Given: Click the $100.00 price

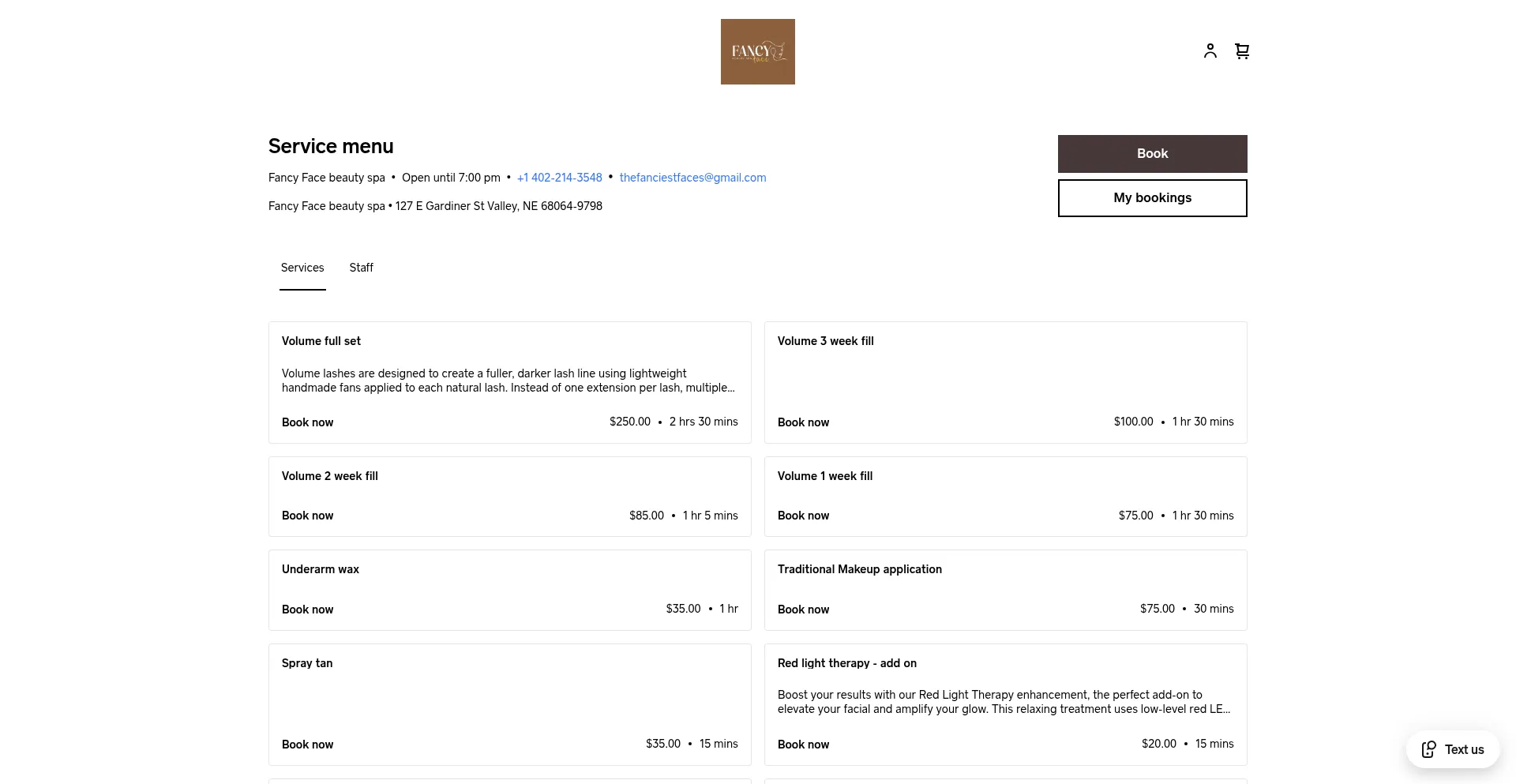Looking at the screenshot, I should [1134, 422].
